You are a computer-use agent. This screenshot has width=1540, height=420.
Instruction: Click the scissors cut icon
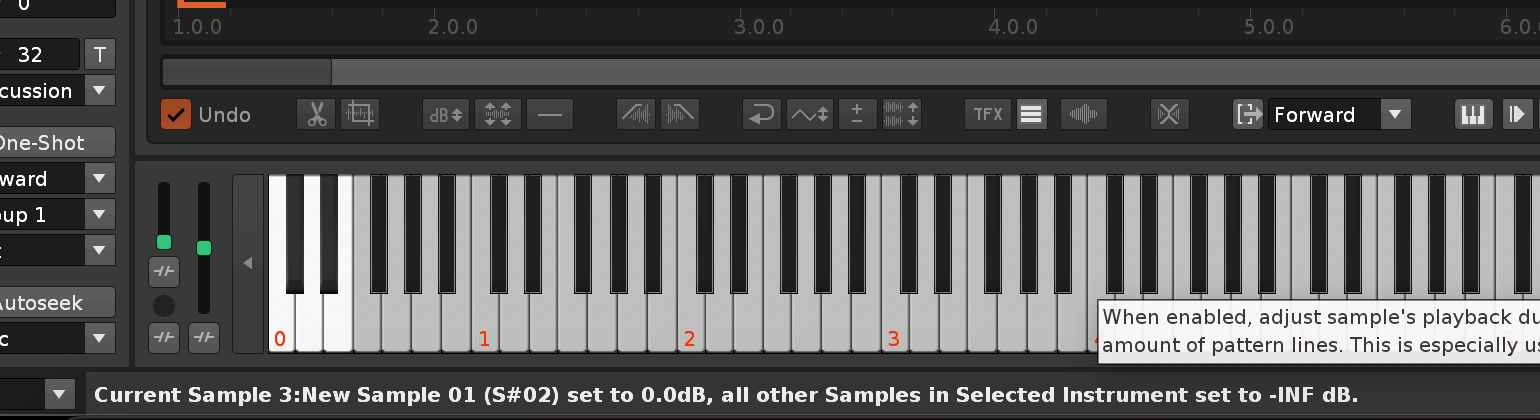pos(316,115)
